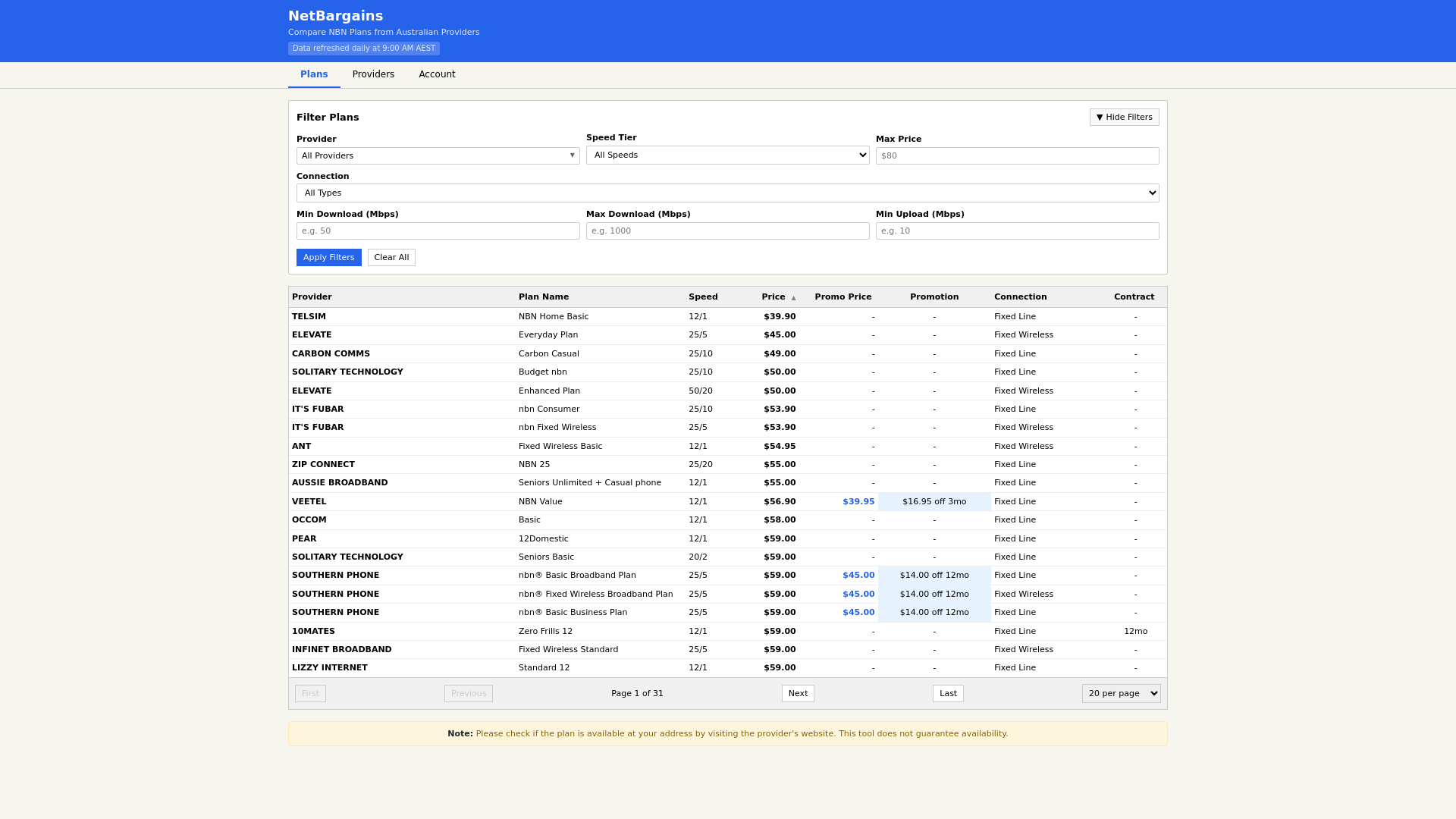The image size is (1456, 819).
Task: Go to the next page
Action: click(798, 694)
